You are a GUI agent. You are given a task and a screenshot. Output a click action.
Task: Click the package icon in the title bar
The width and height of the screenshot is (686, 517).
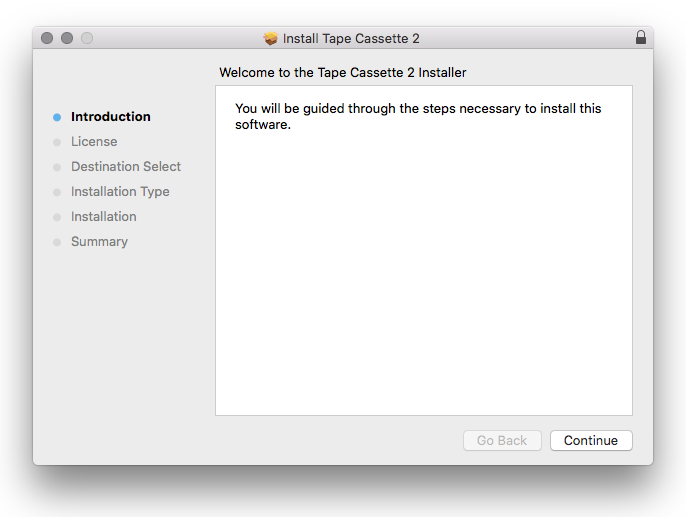click(x=270, y=38)
